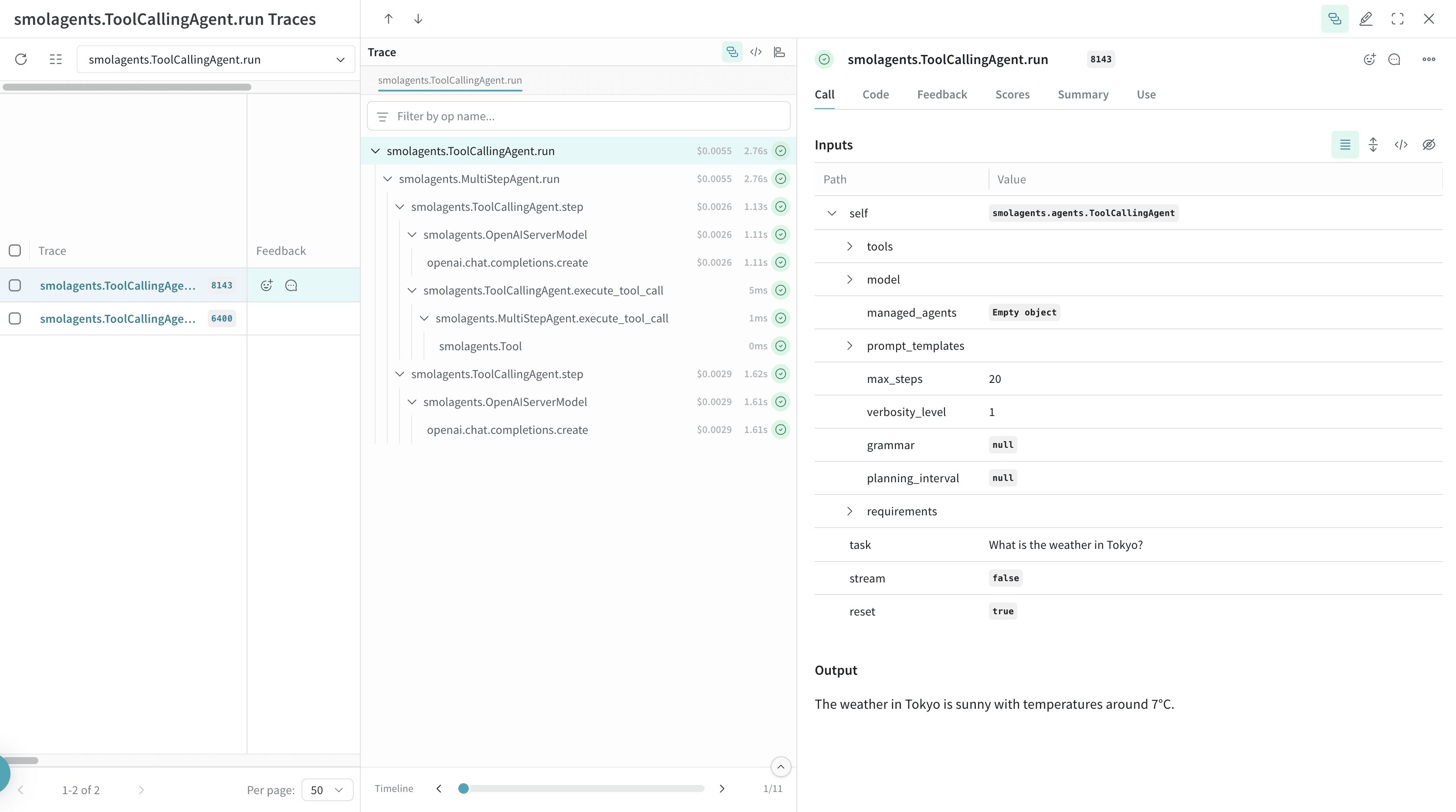Viewport: 1456px width, 812px height.
Task: Open trace link with ID 8143
Action: pos(118,285)
